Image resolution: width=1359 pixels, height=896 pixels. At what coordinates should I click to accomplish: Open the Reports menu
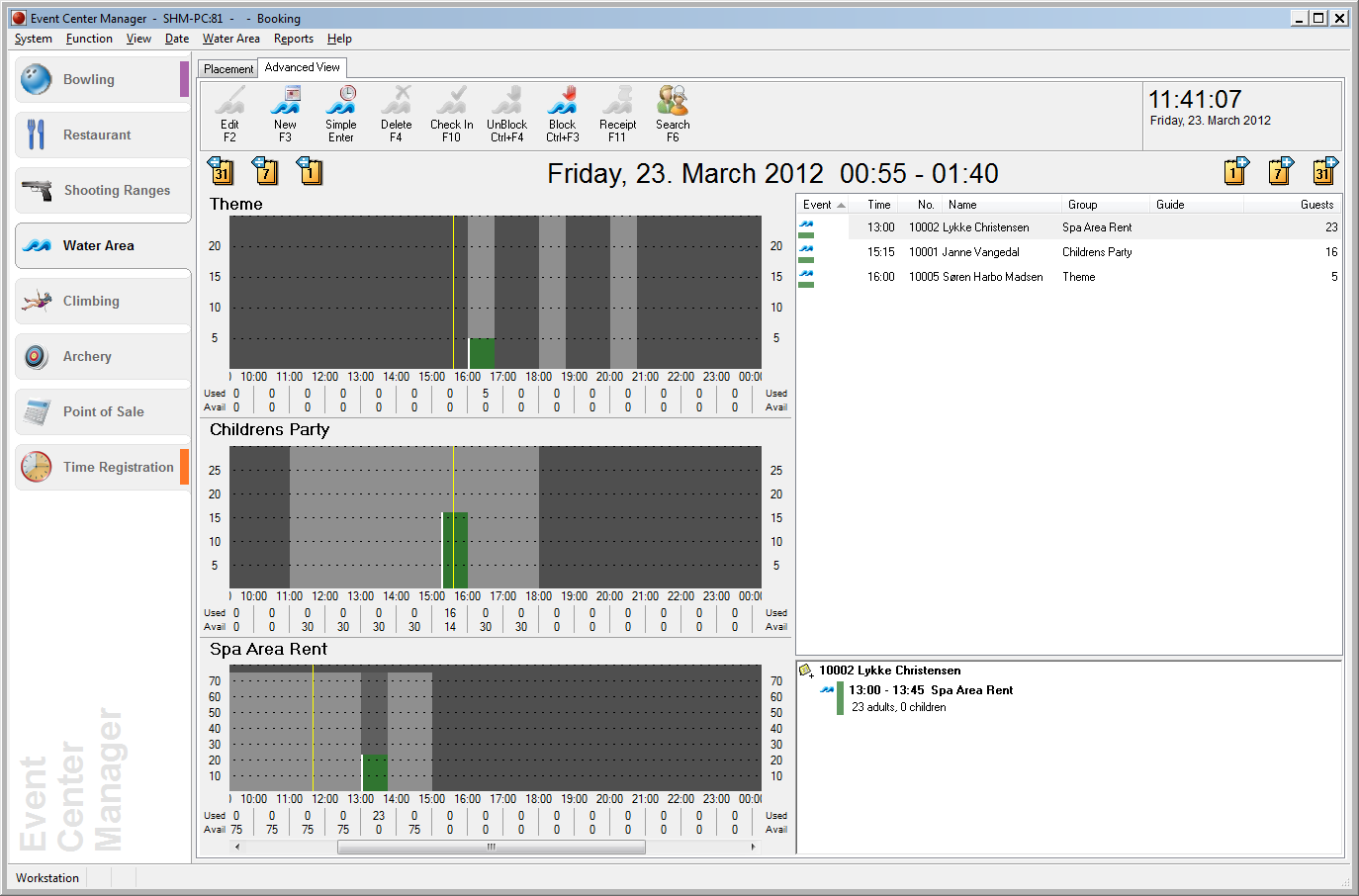[293, 39]
